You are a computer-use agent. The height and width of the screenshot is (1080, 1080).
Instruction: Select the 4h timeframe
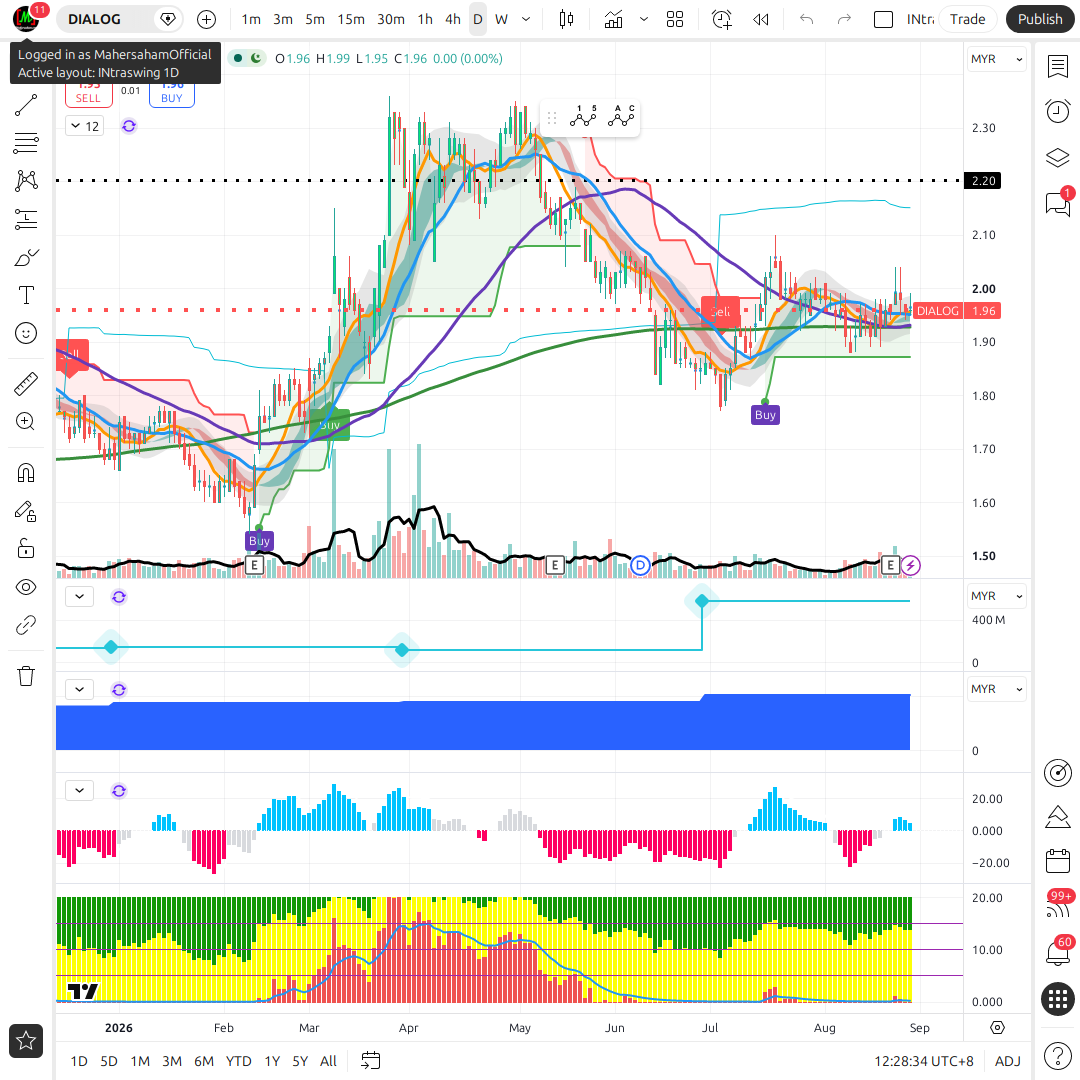pyautogui.click(x=453, y=19)
